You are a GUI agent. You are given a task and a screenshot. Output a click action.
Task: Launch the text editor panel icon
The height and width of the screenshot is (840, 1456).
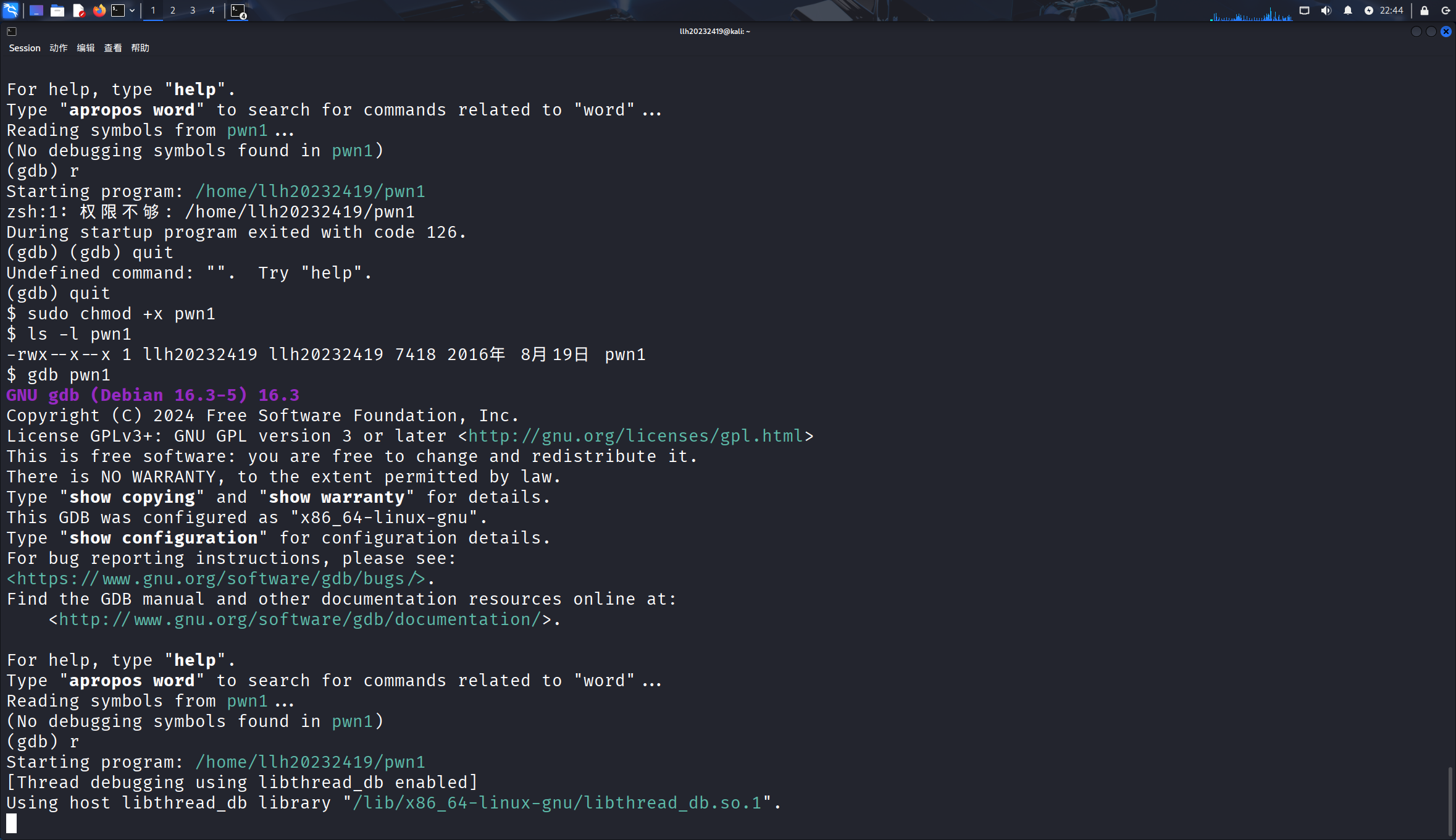[78, 10]
